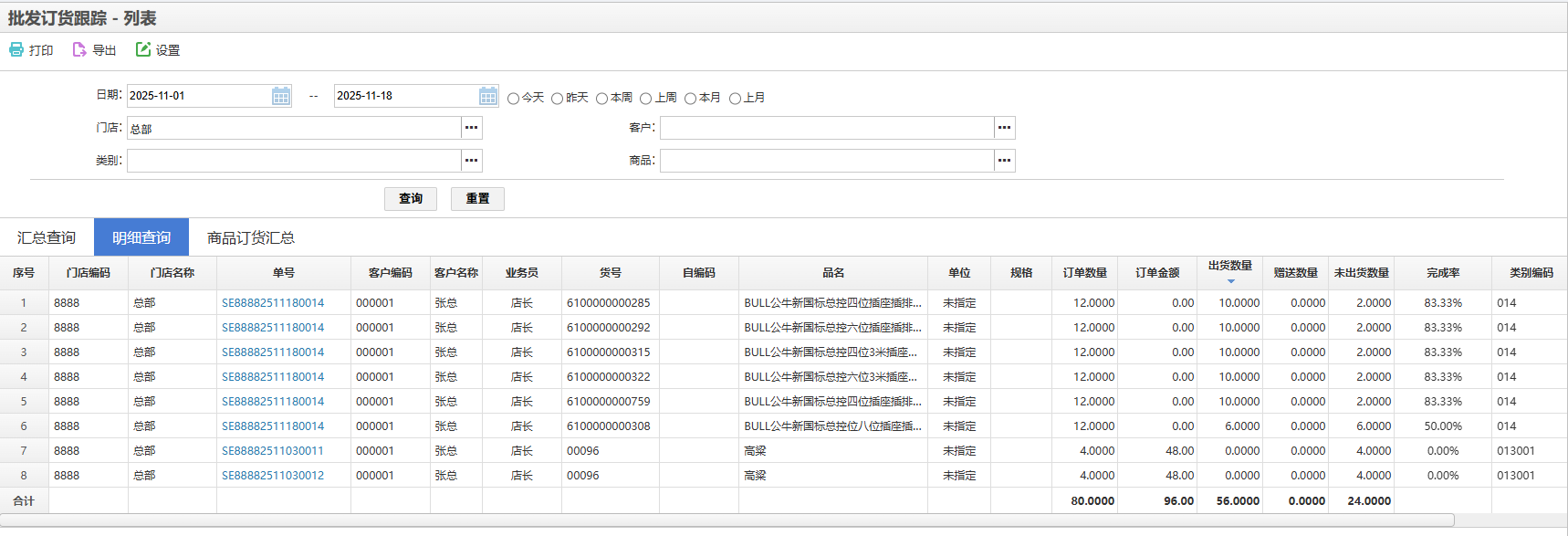Open the end date calendar picker
Viewport: 1568px width, 536px height.
488,96
